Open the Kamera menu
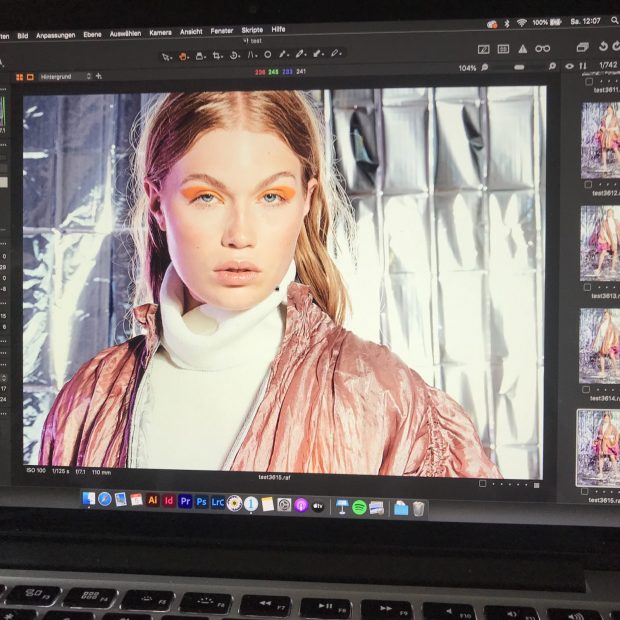 (x=161, y=33)
